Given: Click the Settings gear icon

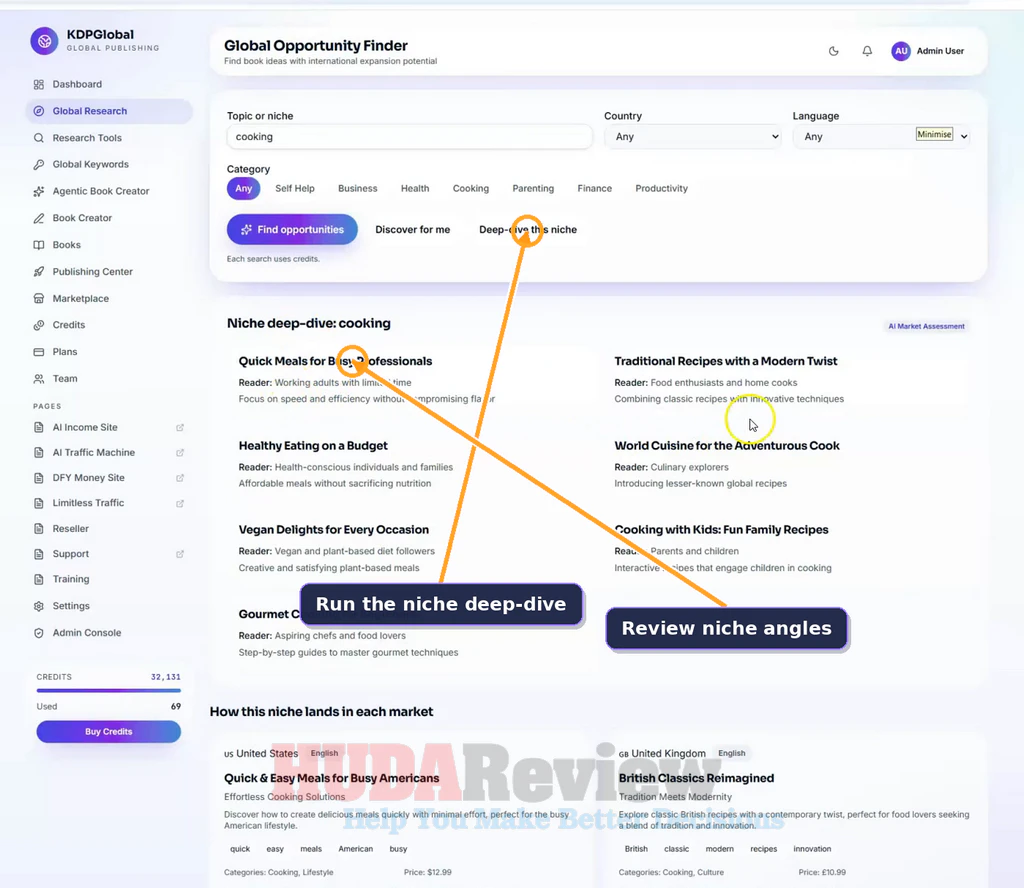Looking at the screenshot, I should click(x=39, y=606).
